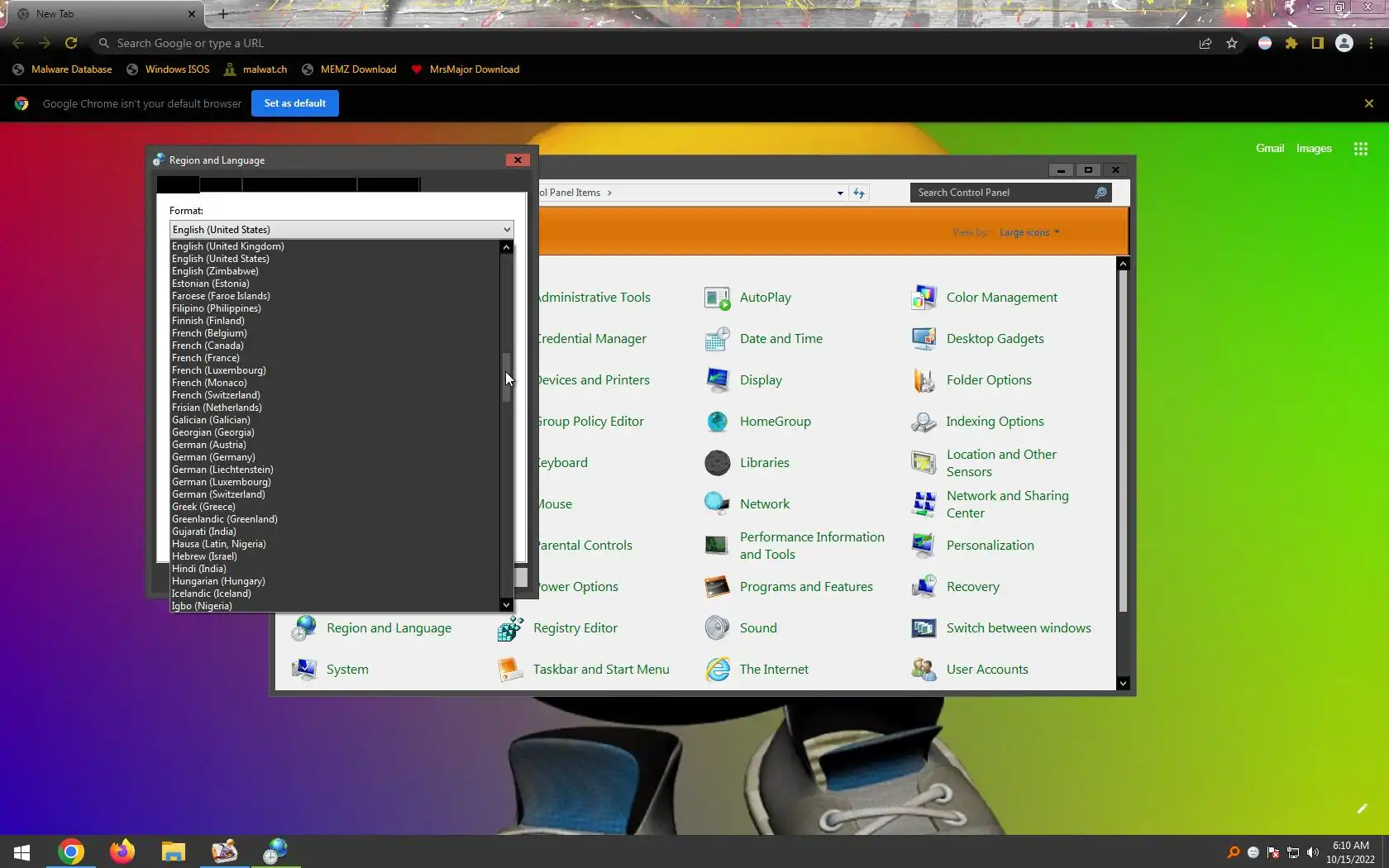The width and height of the screenshot is (1389, 868).
Task: Open Chrome's three-dot menu
Action: 1371,43
